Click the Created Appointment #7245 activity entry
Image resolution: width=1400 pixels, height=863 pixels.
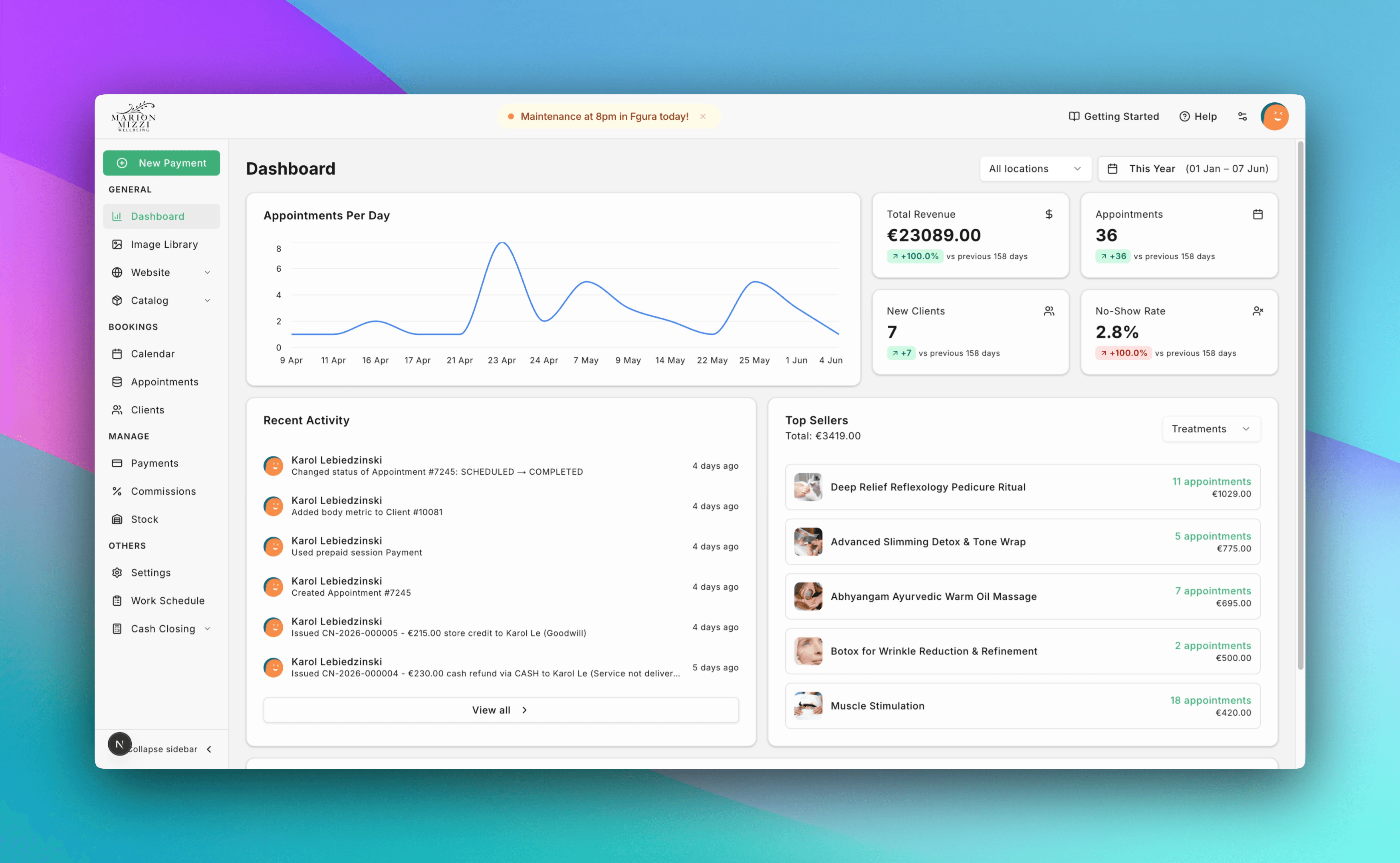[501, 587]
